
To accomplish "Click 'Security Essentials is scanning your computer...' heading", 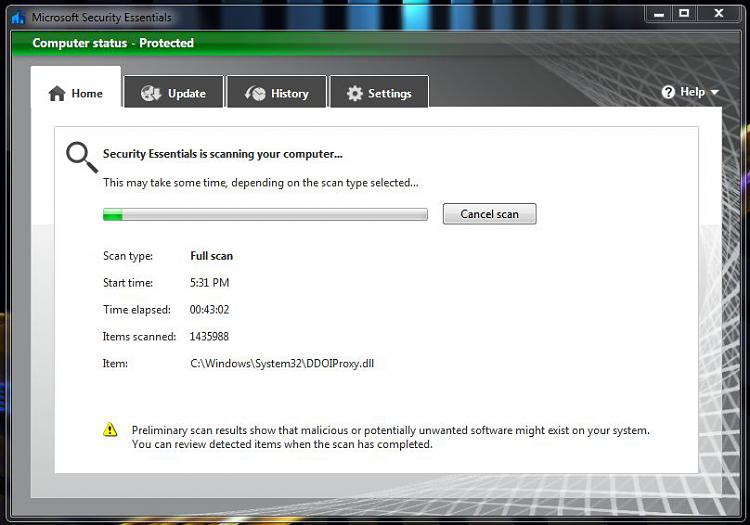I will [223, 154].
